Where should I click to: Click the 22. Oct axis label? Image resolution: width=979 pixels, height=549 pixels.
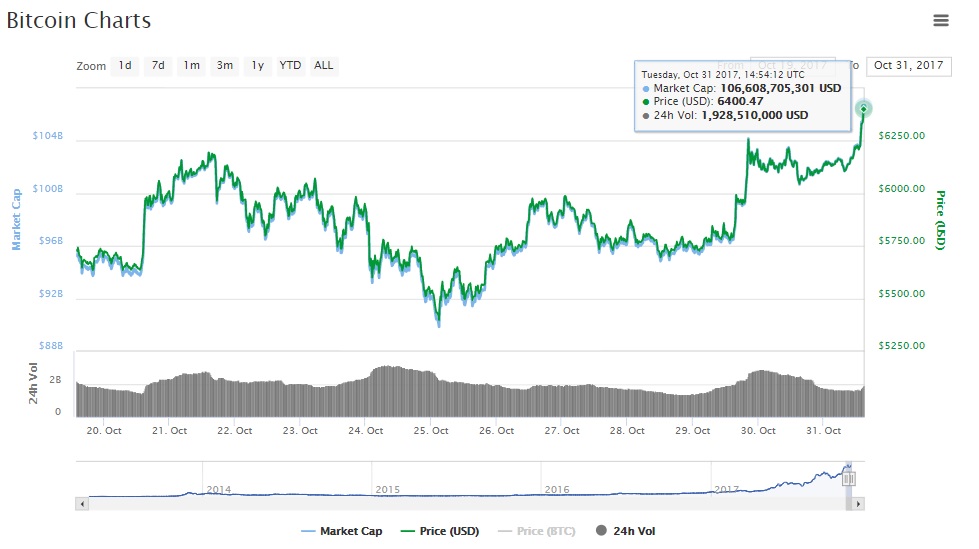point(234,430)
